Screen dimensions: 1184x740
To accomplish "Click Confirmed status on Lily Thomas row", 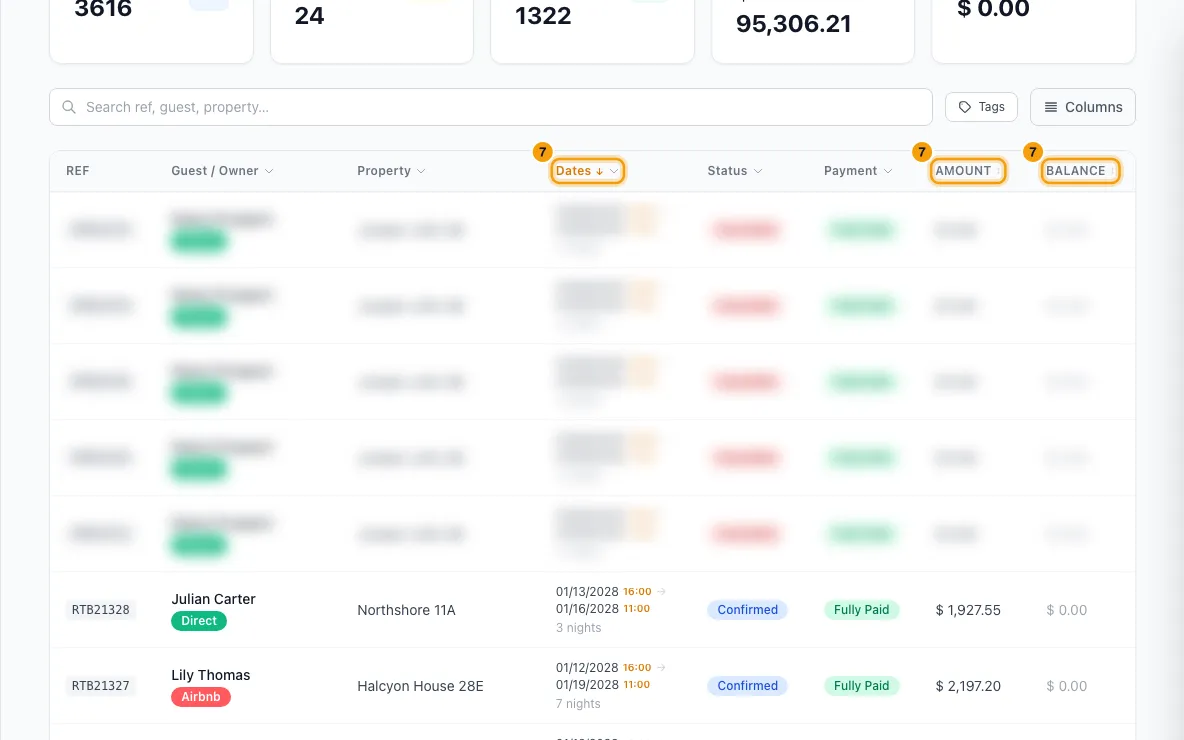I will pos(747,686).
